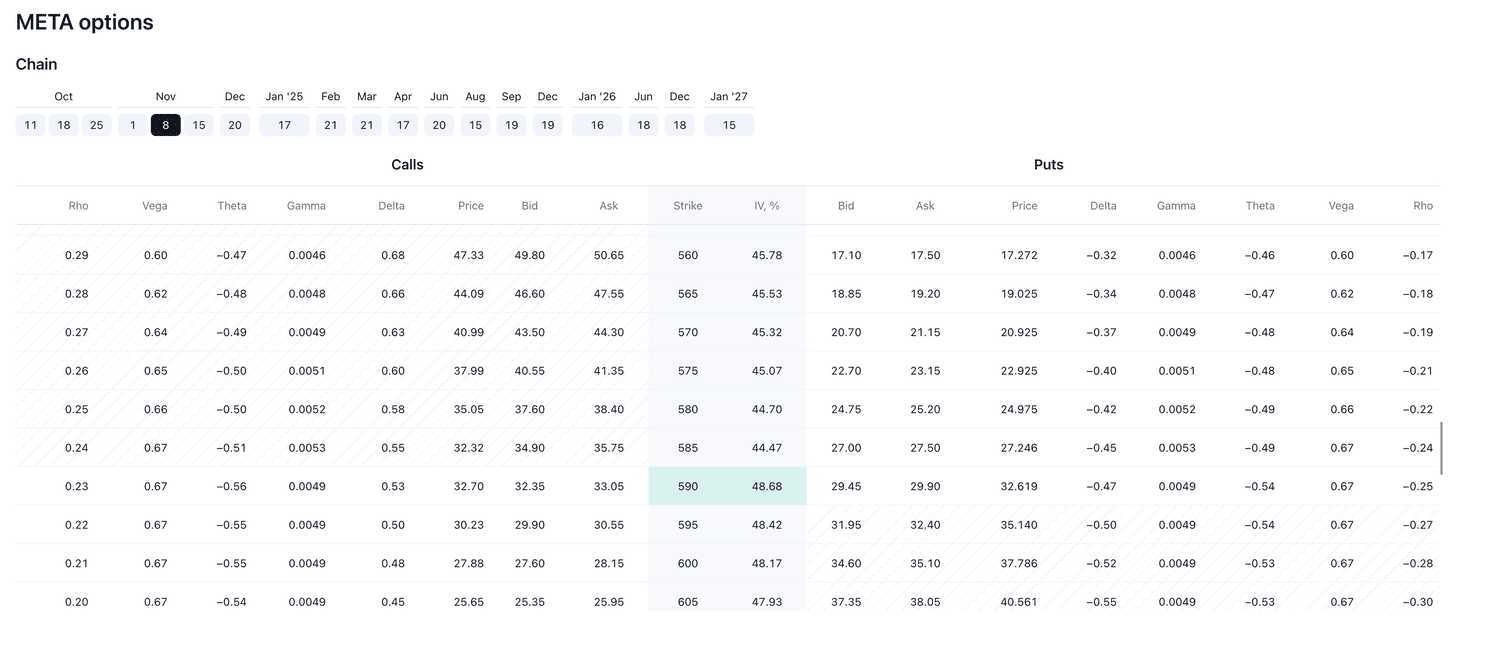This screenshot has height=647, width=1500.
Task: Click the Puts Delta column header
Action: [1103, 206]
